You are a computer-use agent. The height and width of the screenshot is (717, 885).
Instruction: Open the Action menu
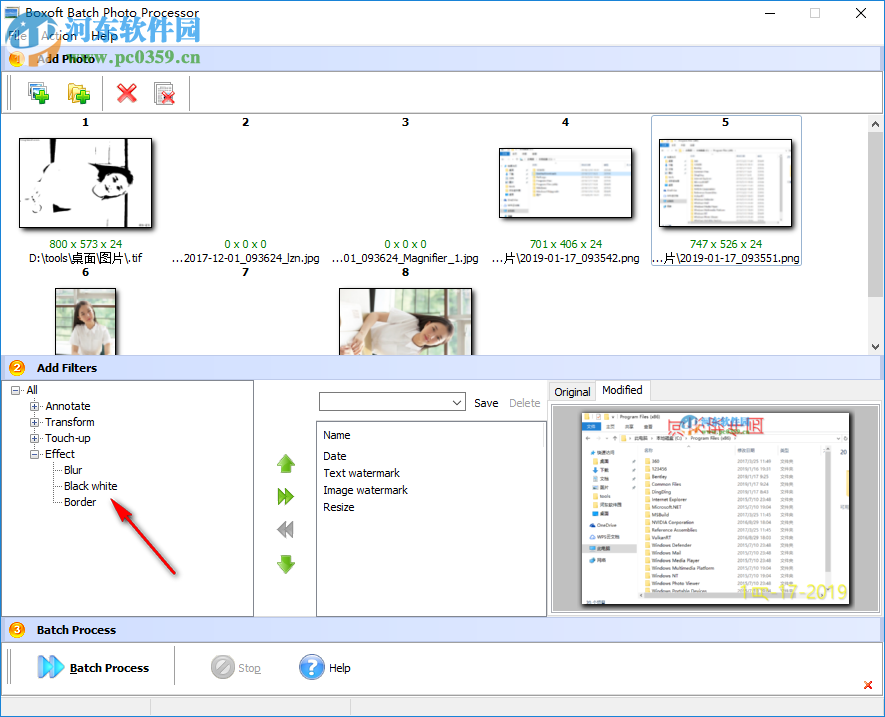(58, 35)
